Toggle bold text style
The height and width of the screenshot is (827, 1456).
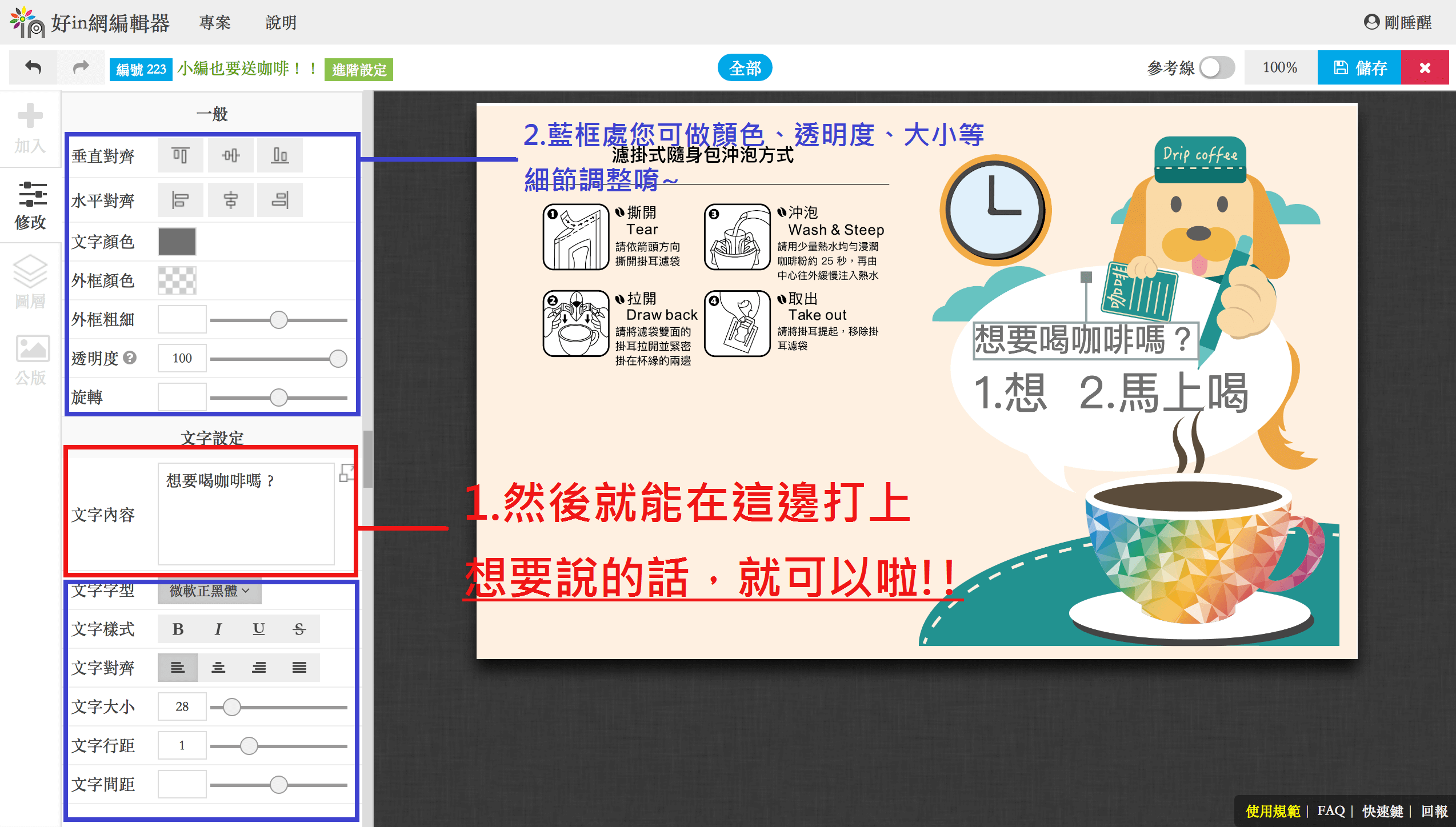coord(178,629)
